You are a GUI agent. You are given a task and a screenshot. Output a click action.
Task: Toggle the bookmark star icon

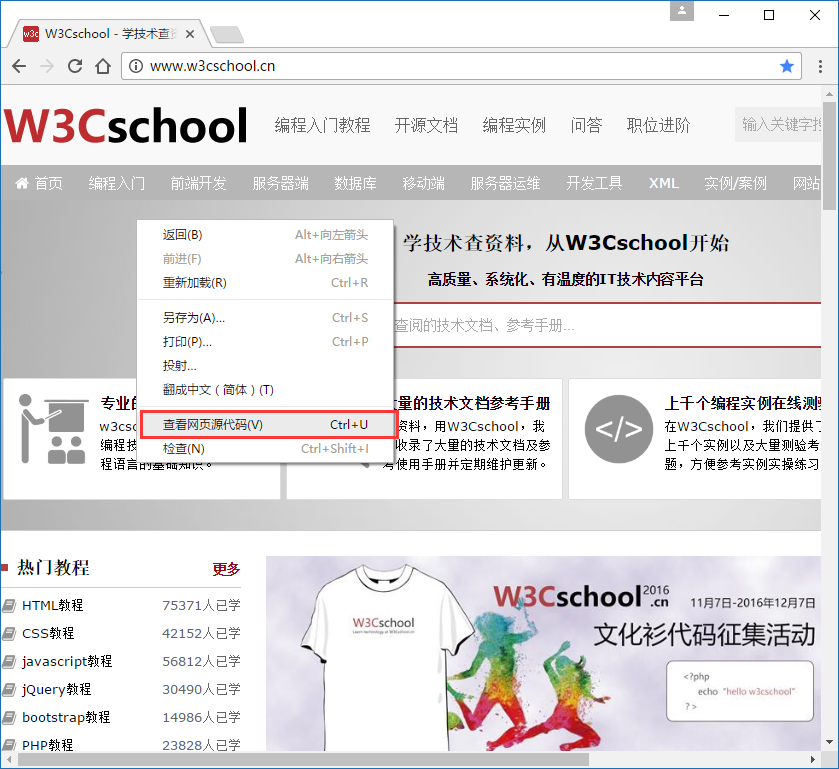[x=787, y=66]
